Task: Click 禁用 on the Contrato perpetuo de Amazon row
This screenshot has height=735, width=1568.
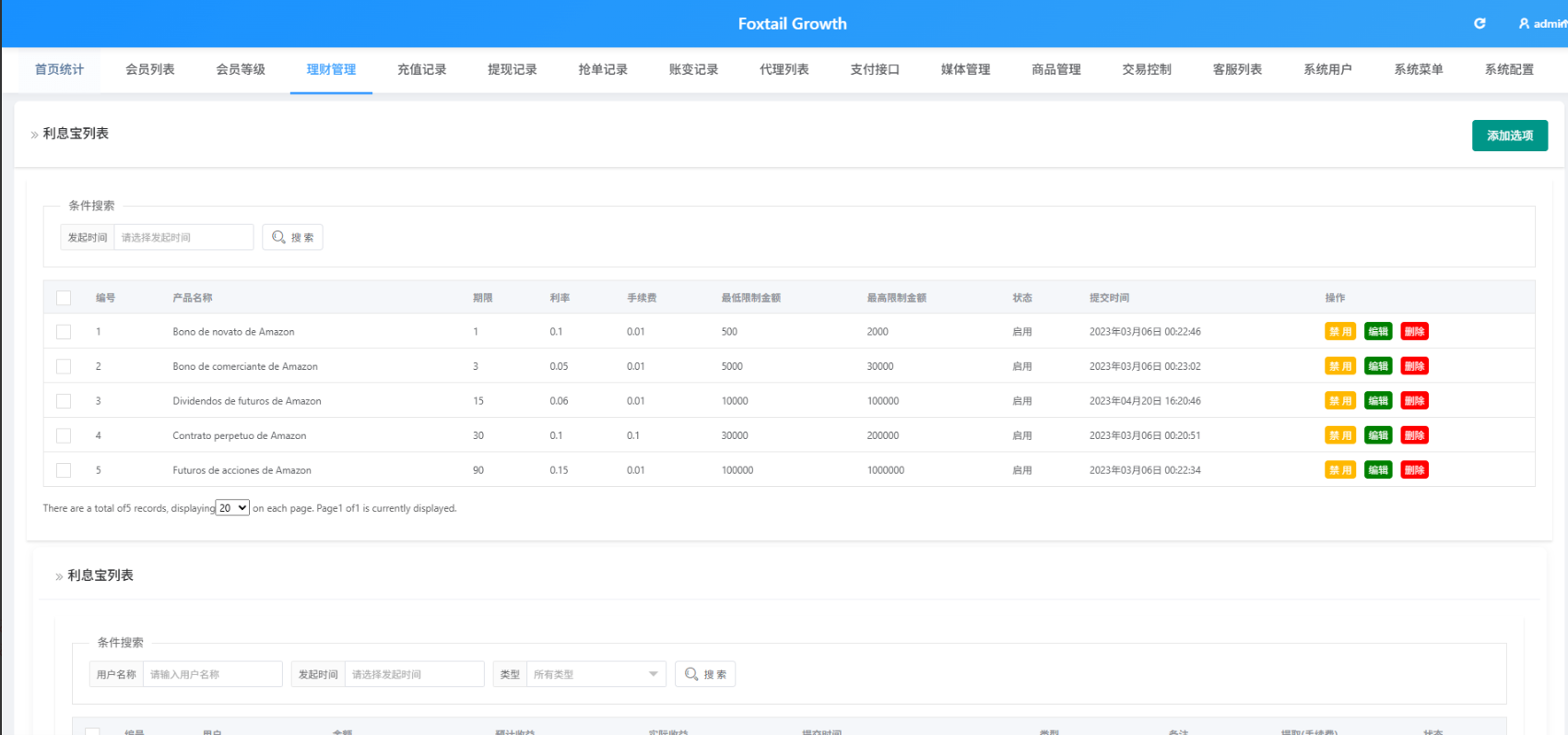Action: coord(1340,435)
